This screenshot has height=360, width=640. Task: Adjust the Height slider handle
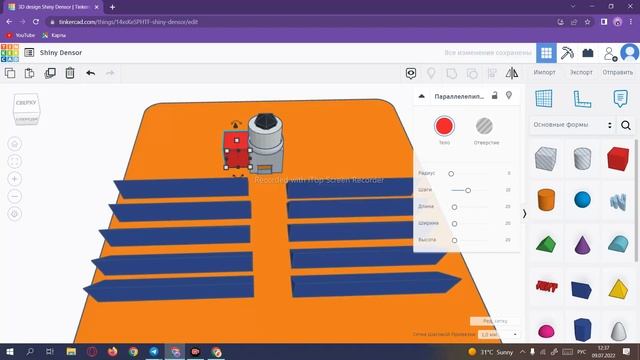pos(454,241)
